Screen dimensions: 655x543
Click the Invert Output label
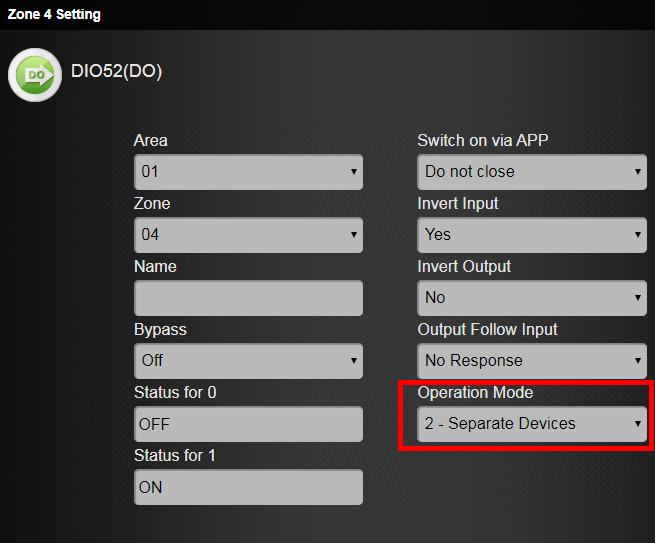[463, 267]
